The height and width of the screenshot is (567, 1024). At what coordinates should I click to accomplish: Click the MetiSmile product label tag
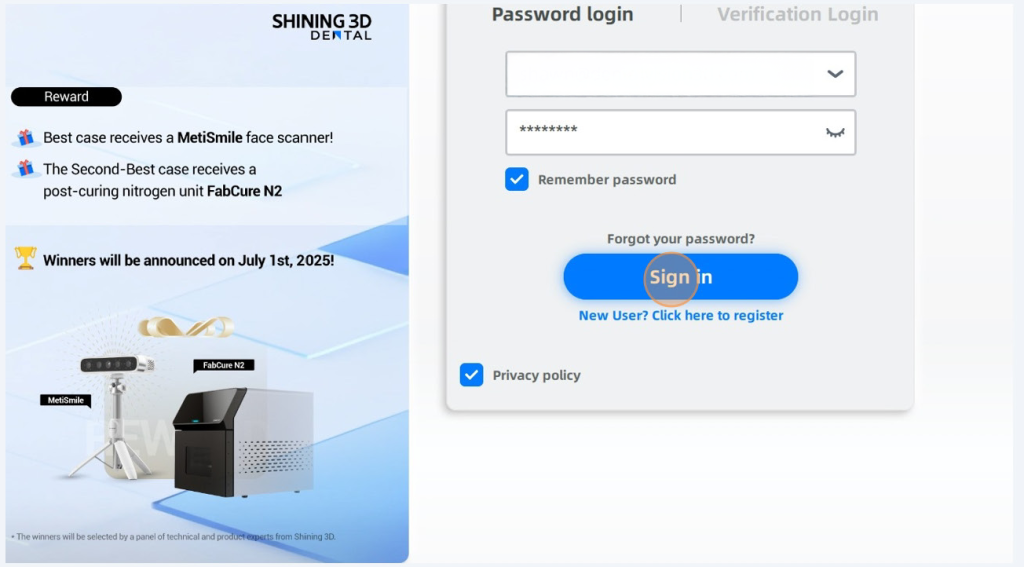(x=65, y=400)
